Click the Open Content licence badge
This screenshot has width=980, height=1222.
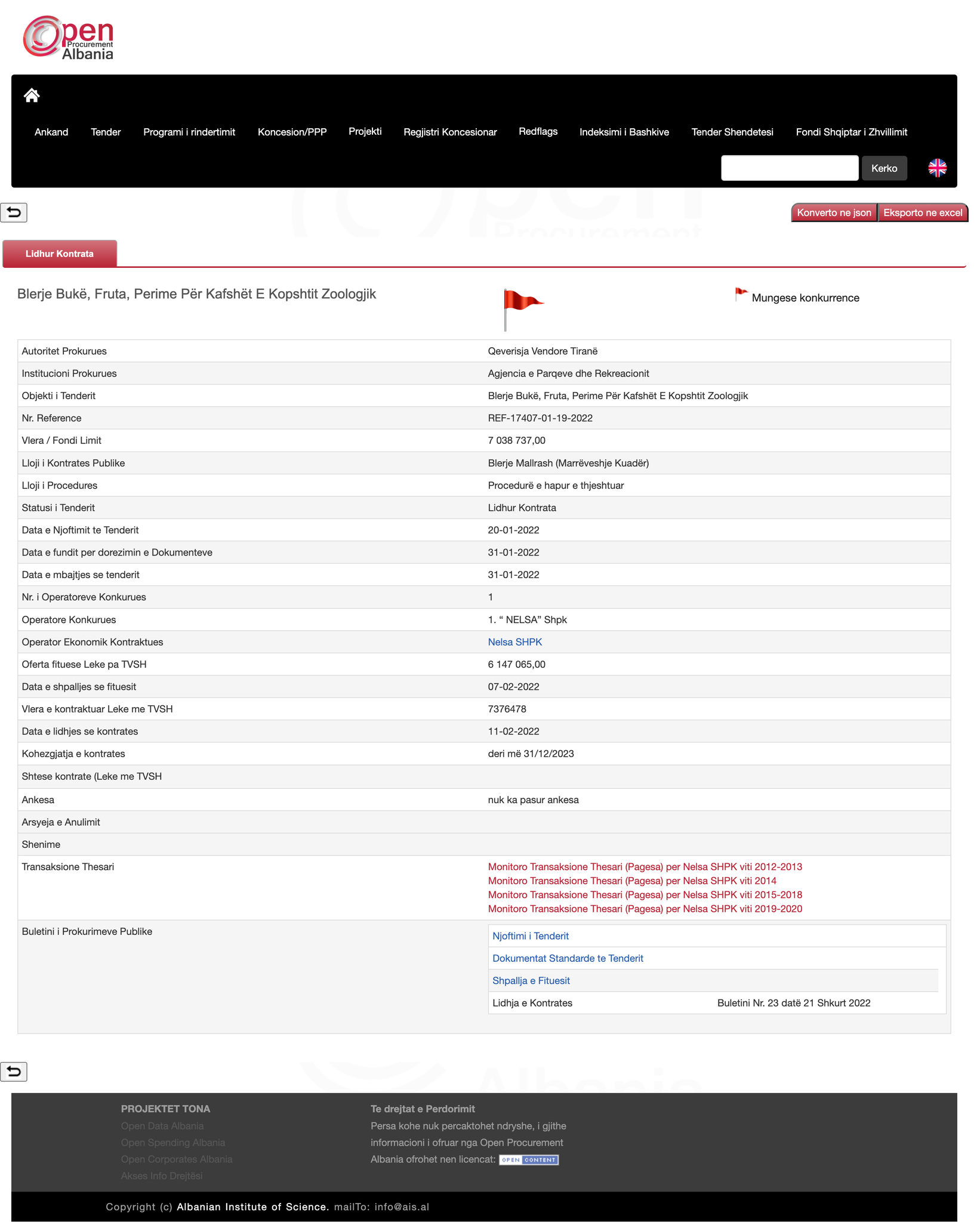(529, 1160)
